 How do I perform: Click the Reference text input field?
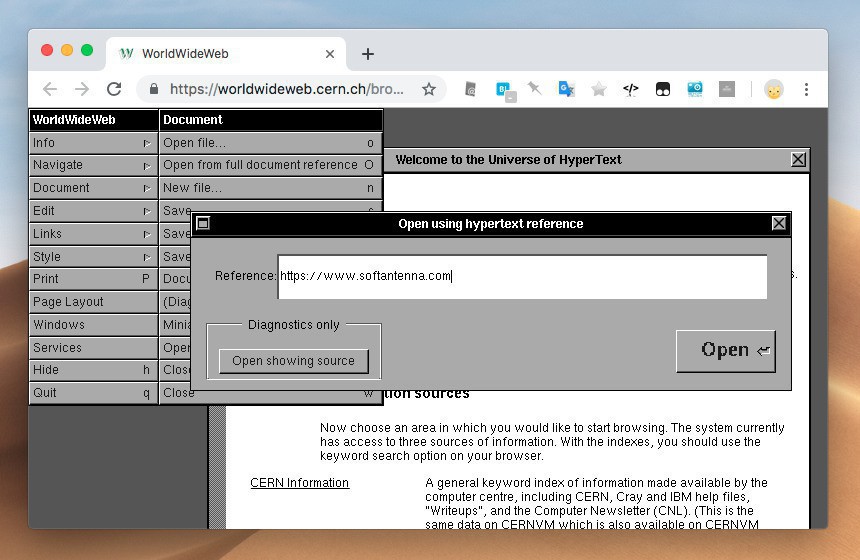tap(522, 277)
